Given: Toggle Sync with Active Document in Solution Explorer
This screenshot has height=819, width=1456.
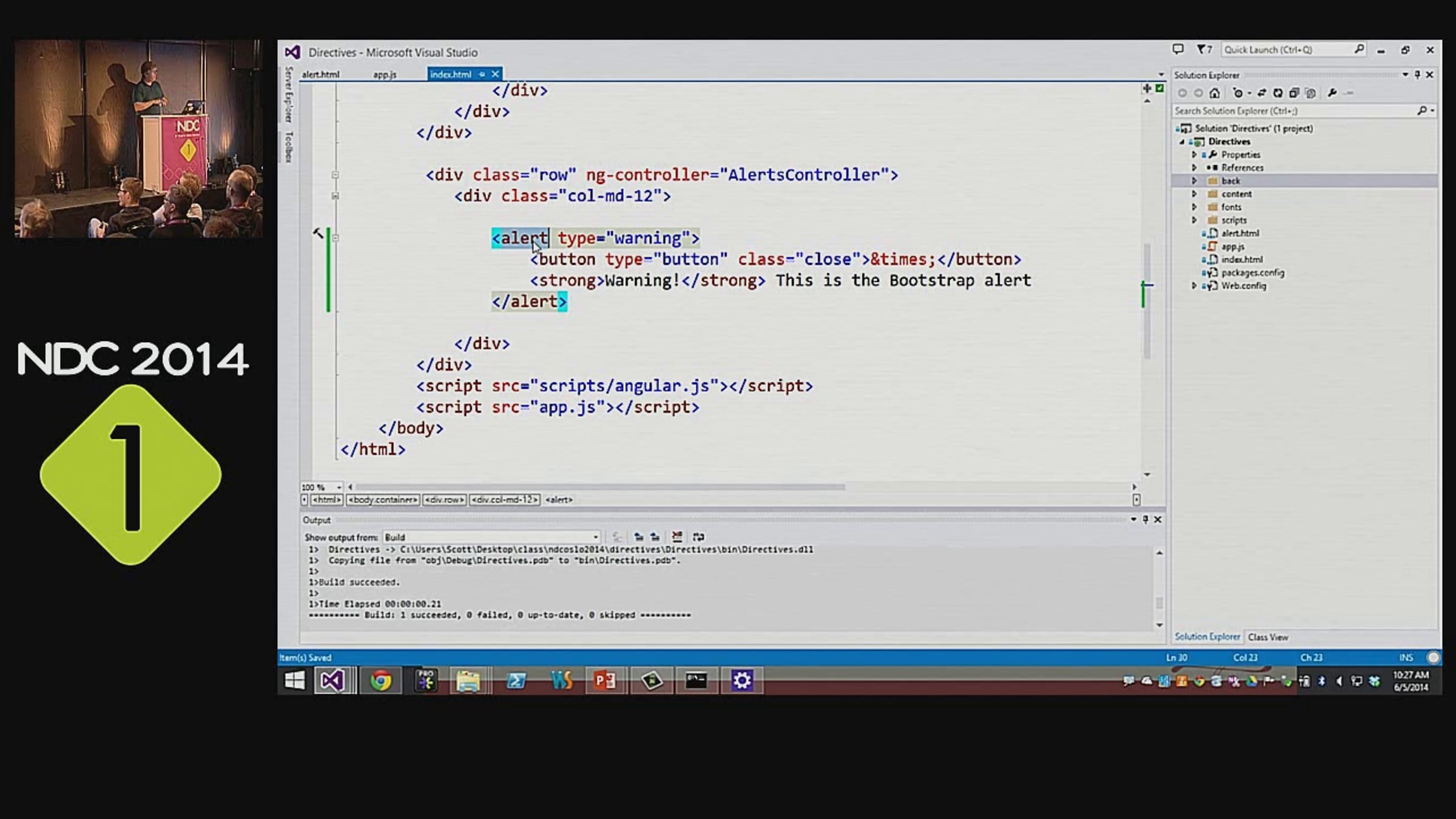Looking at the screenshot, I should [1262, 93].
